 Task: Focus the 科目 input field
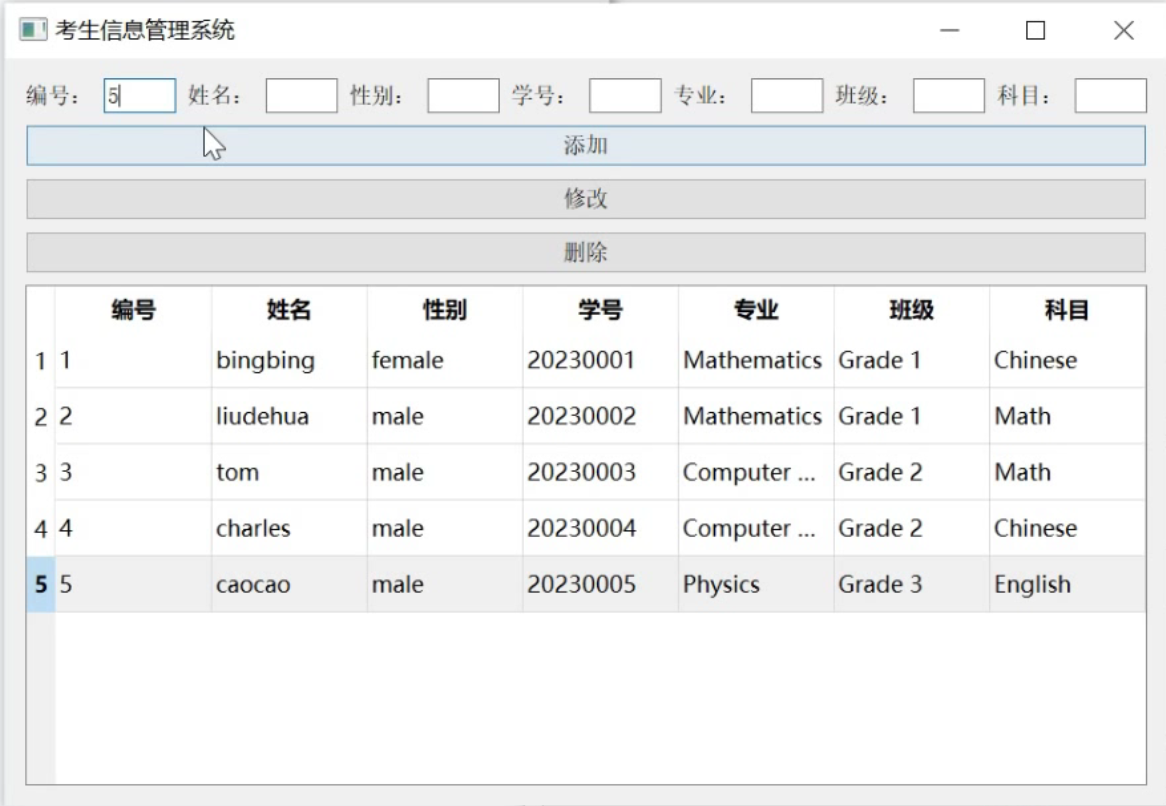(1110, 96)
